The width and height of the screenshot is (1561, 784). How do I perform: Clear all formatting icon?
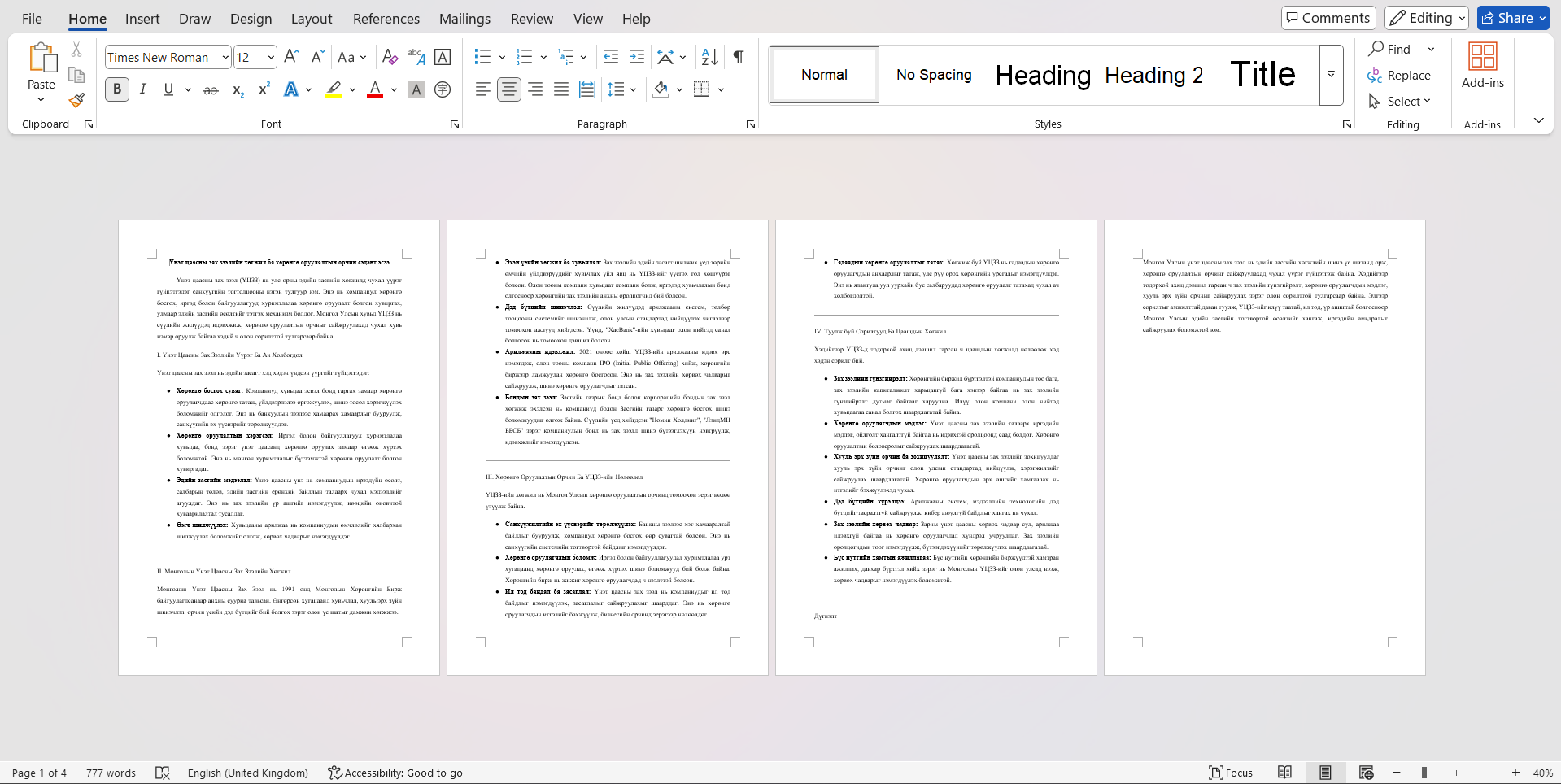(x=390, y=57)
